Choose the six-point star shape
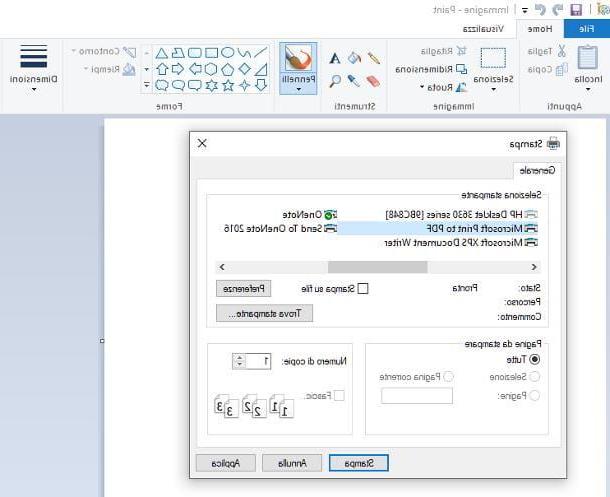 pyautogui.click(x=211, y=85)
